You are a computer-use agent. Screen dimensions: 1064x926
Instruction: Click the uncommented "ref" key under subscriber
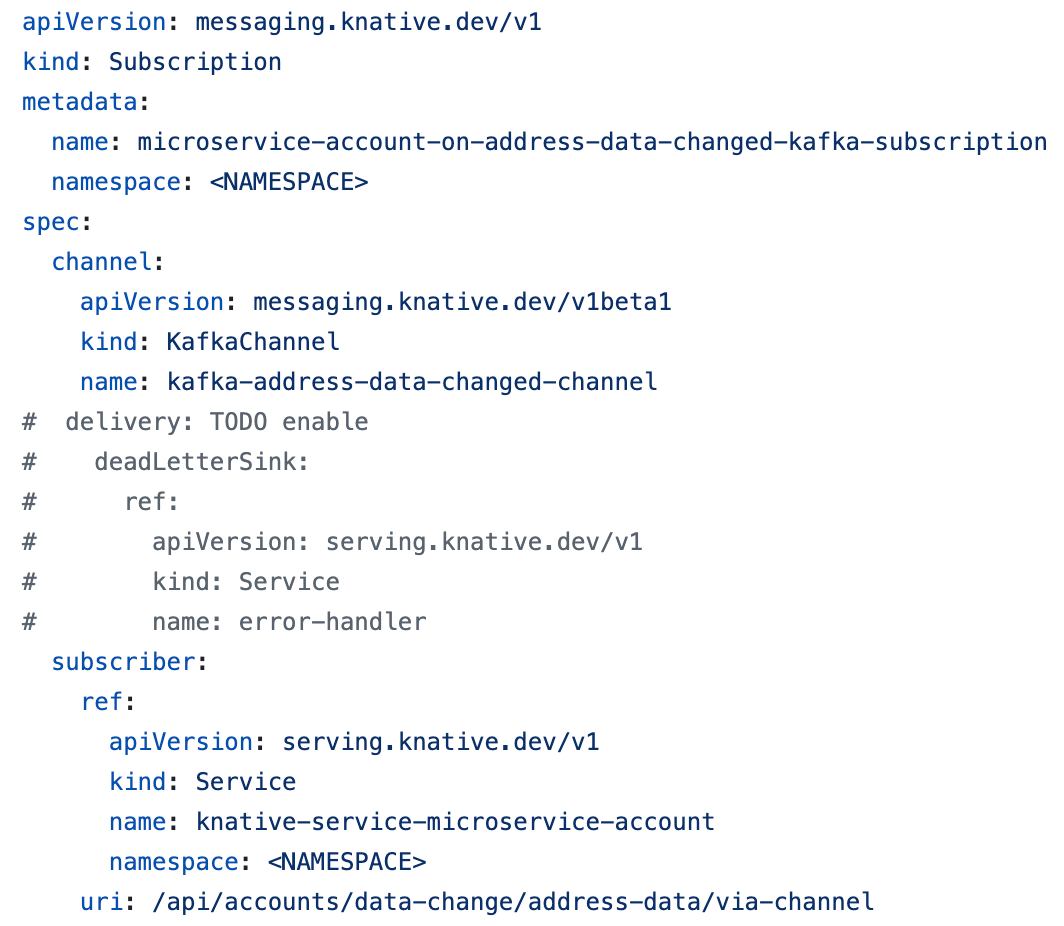pos(102,702)
